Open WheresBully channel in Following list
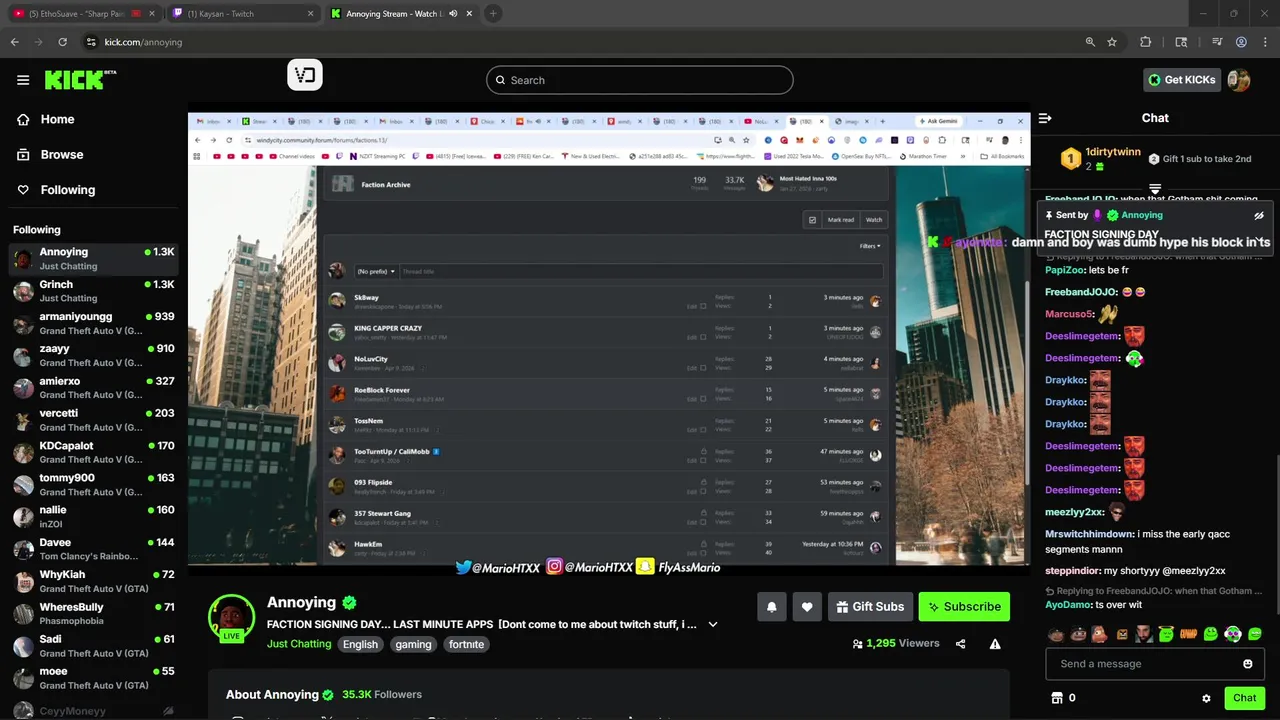Screen dimensions: 1280x720 93,614
